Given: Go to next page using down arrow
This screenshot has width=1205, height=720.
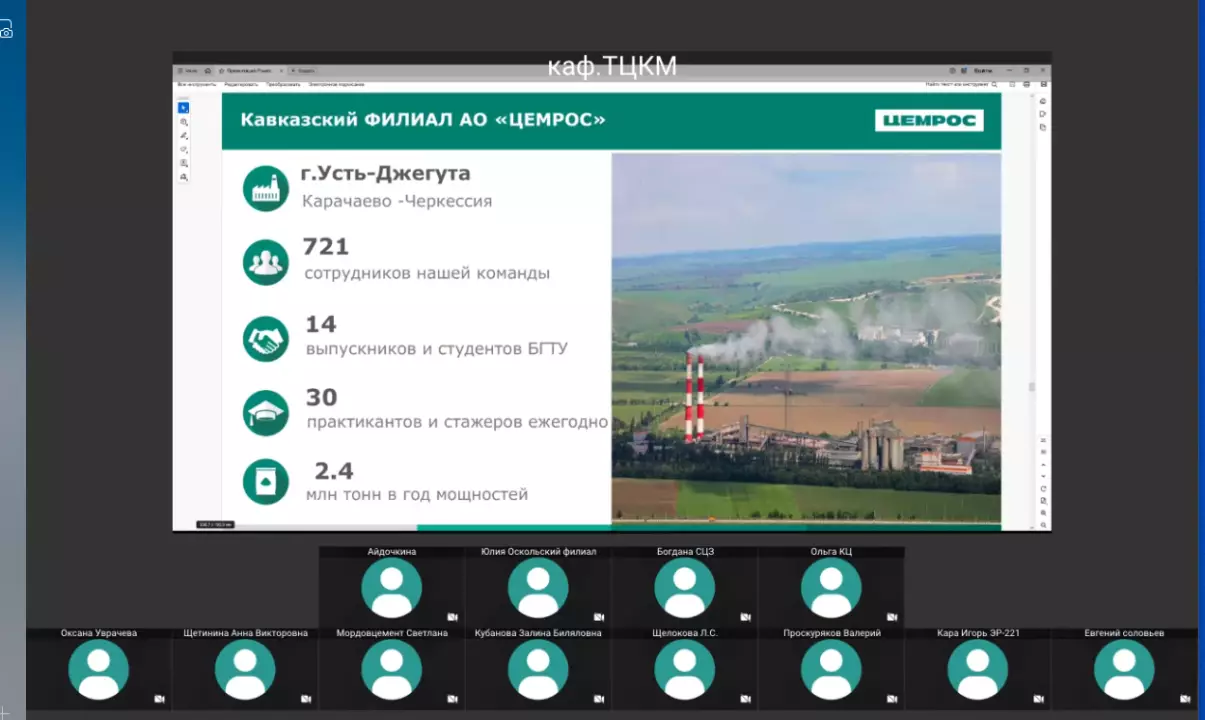Looking at the screenshot, I should click(1043, 476).
